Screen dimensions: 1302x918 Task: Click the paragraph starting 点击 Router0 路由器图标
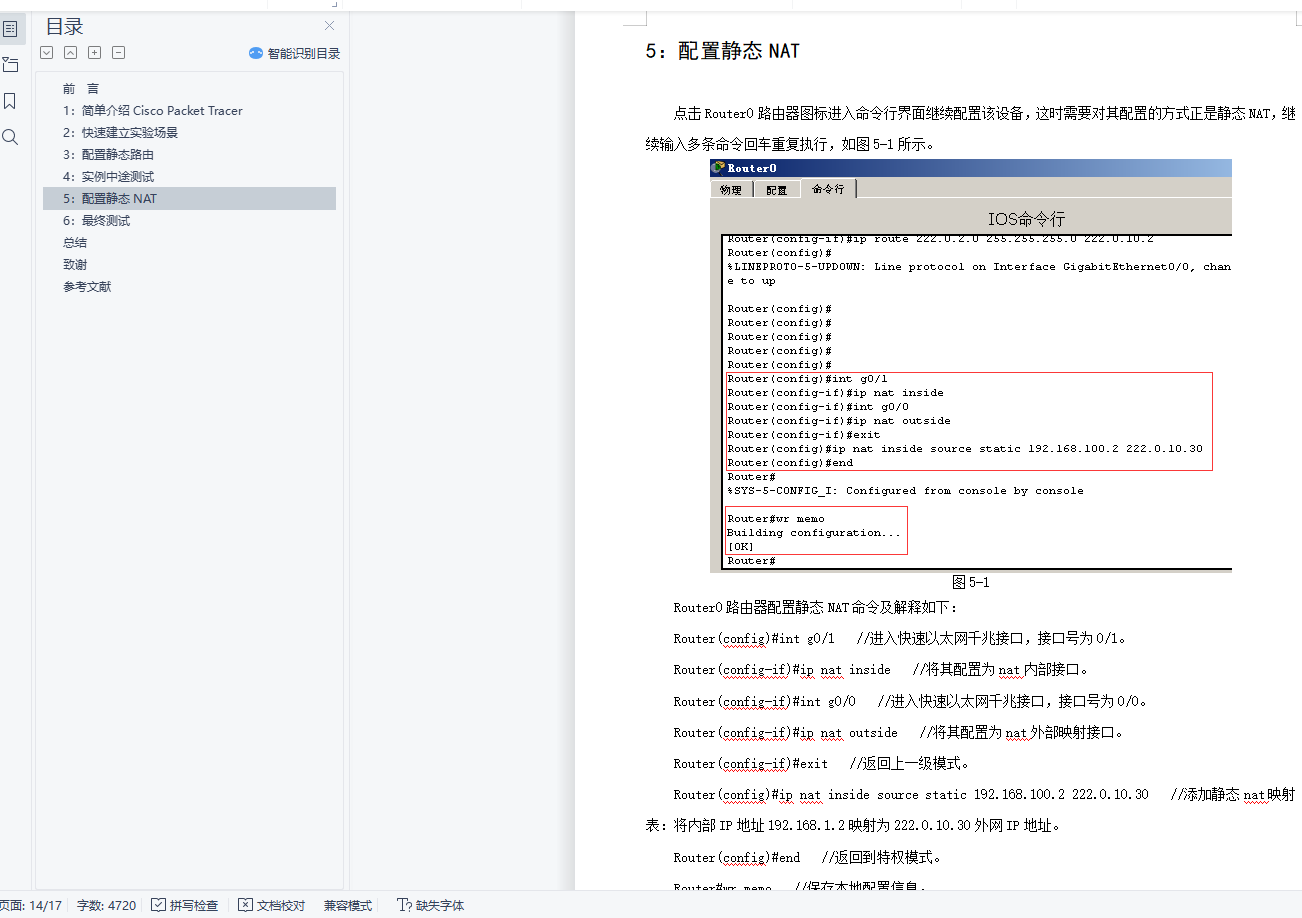[x=971, y=128]
